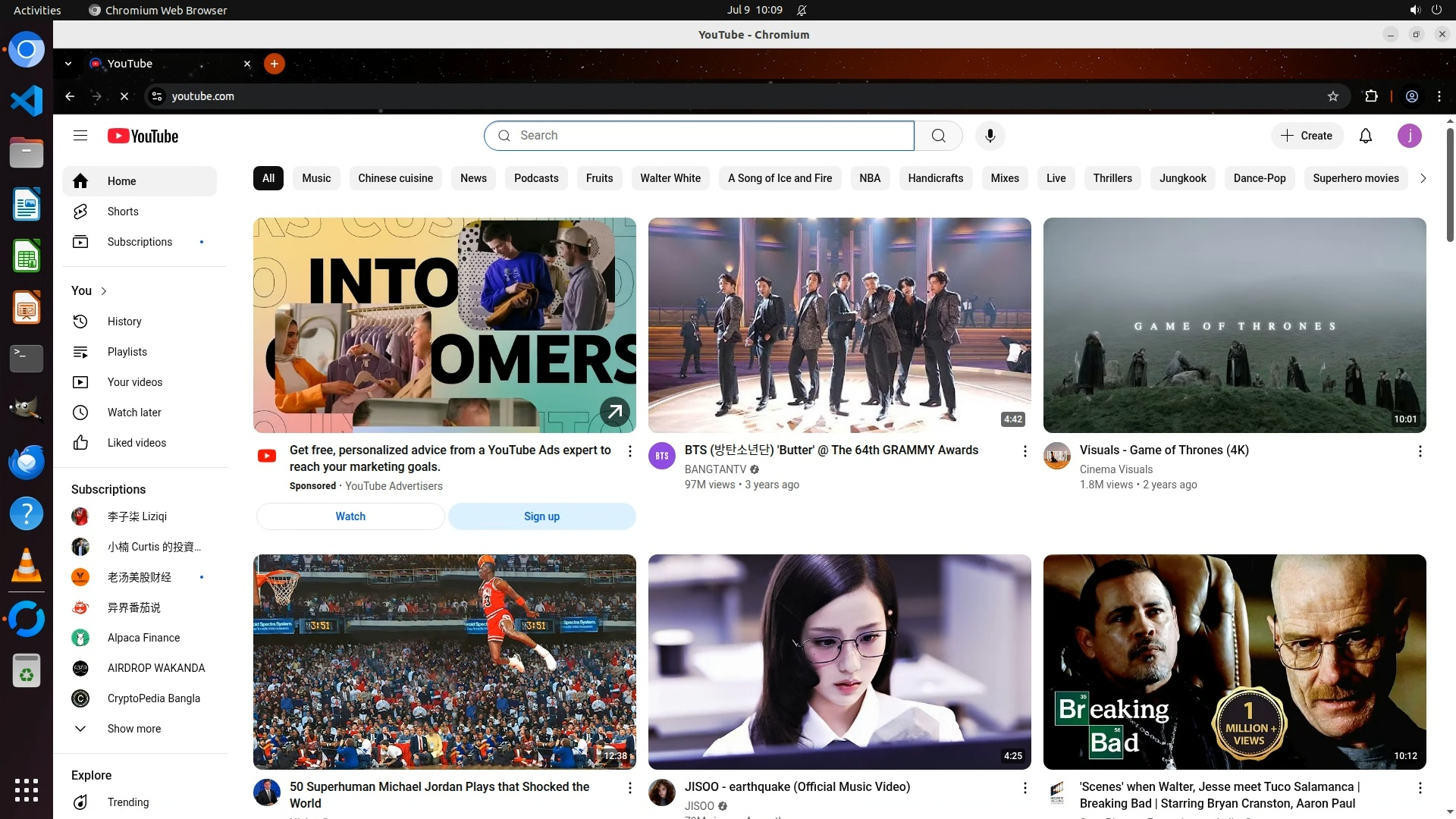
Task: Open the notifications bell
Action: point(1365,136)
